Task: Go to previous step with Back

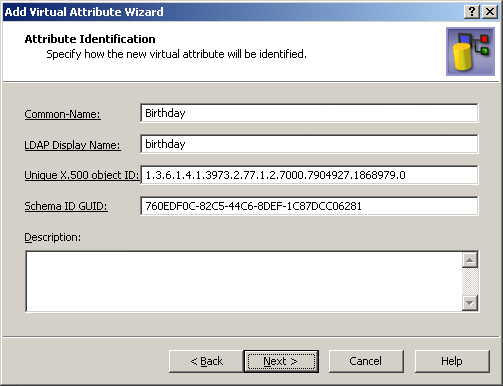Action: pyautogui.click(x=206, y=361)
